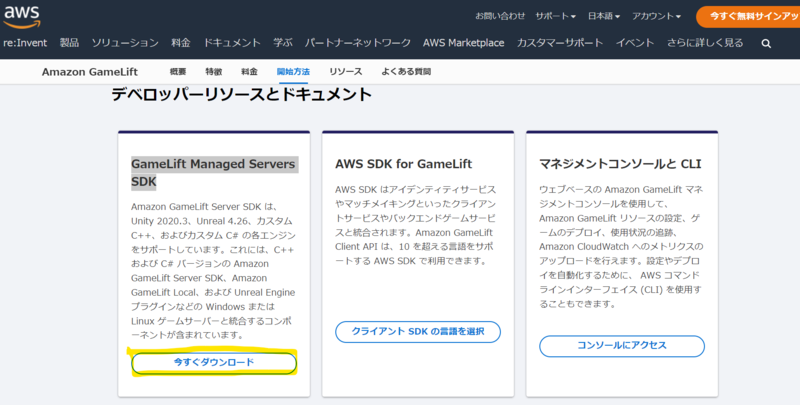This screenshot has width=800, height=405.
Task: Open the イベント menu
Action: [635, 43]
